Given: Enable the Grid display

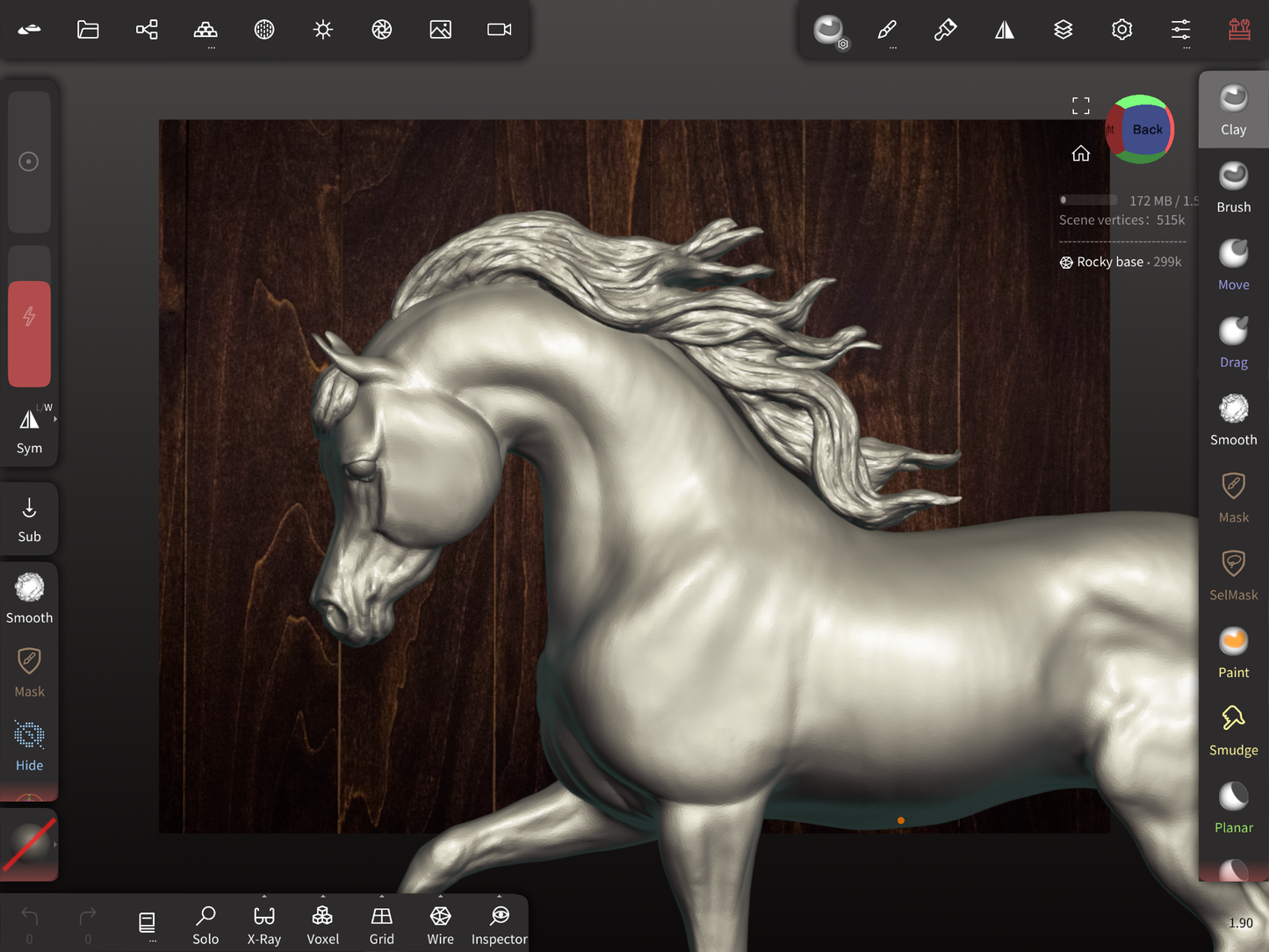Looking at the screenshot, I should [381, 925].
